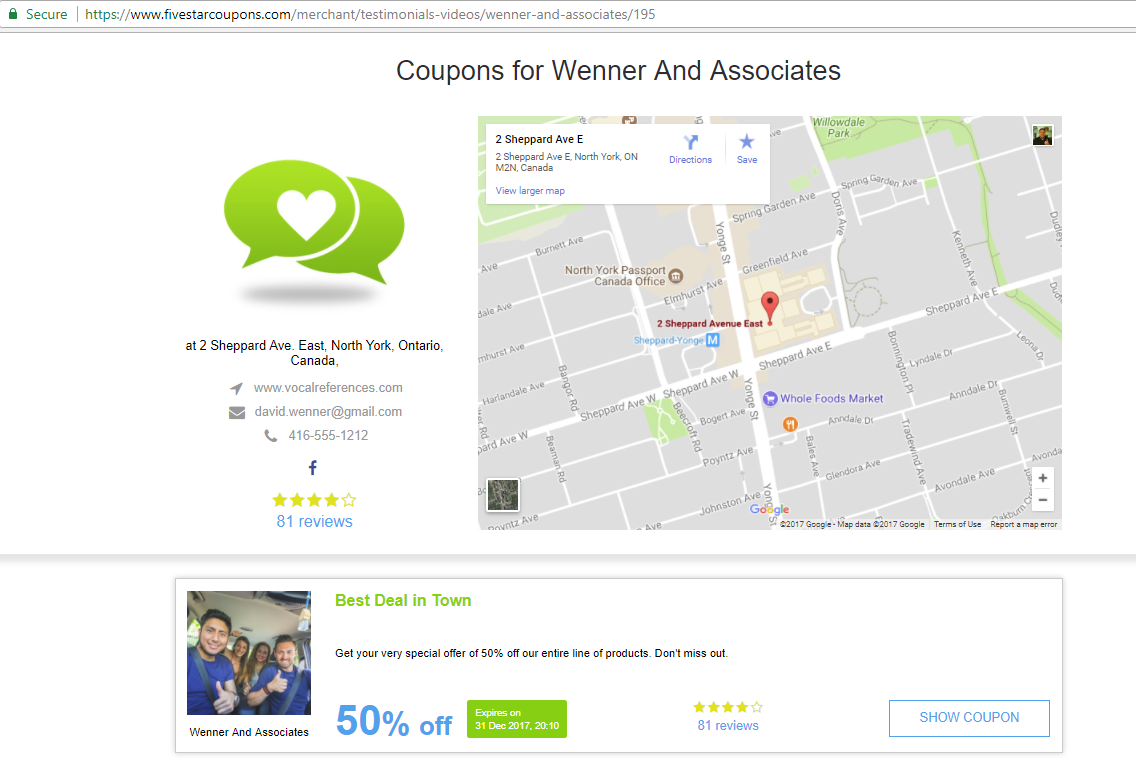Image resolution: width=1136 pixels, height=758 pixels.
Task: Click the coupon photo of Wenner And Associates
Action: tap(248, 653)
